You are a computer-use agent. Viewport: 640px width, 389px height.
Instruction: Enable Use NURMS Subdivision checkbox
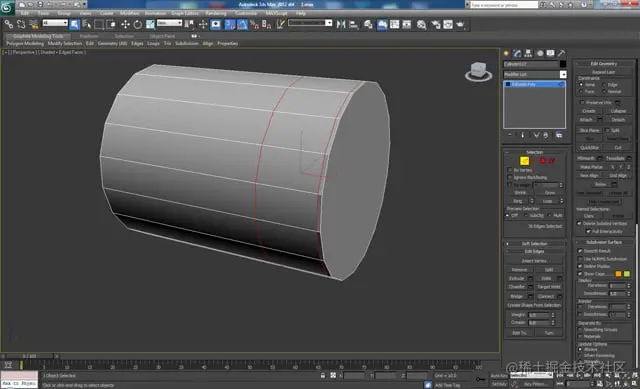coord(580,259)
